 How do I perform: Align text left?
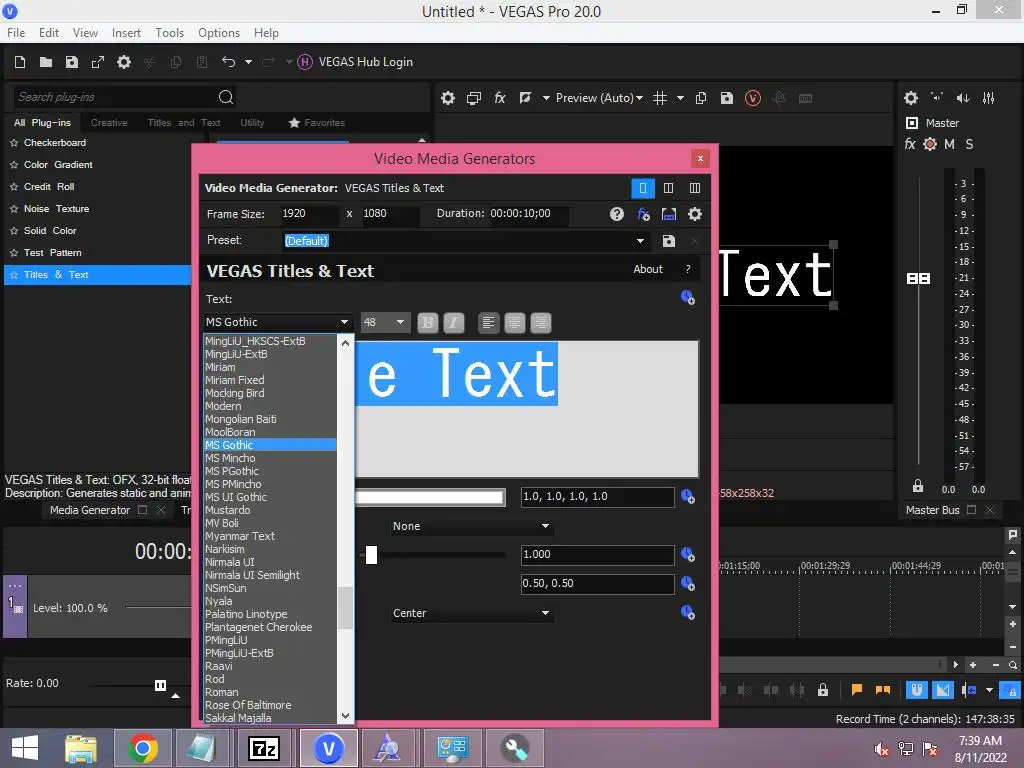pyautogui.click(x=488, y=323)
